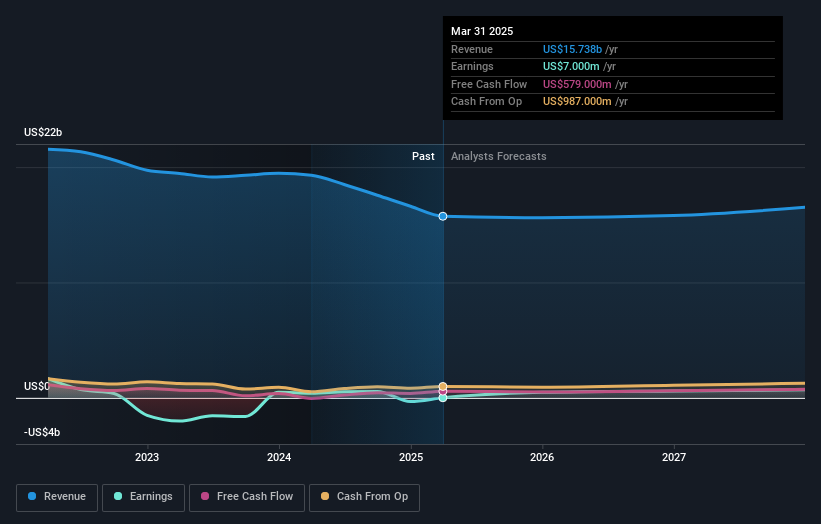Click the US$579.000m free cash flow value
Viewport: 821px width, 524px height.
(x=577, y=84)
